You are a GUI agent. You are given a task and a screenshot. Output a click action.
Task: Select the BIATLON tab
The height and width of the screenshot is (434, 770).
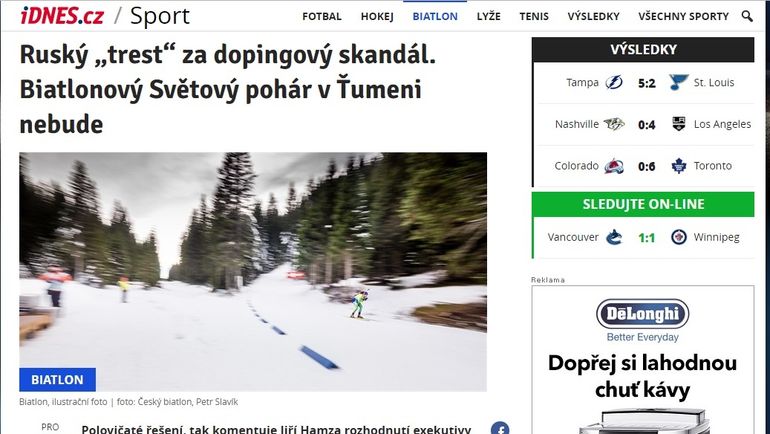[435, 16]
